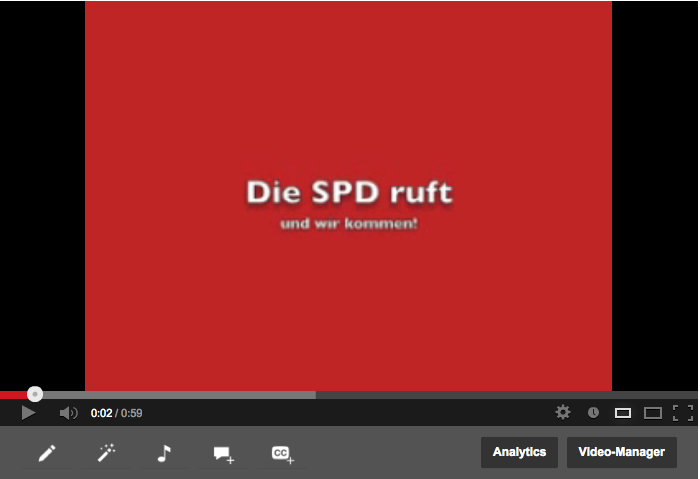Click the progress bar scrubber handle

tap(35, 394)
